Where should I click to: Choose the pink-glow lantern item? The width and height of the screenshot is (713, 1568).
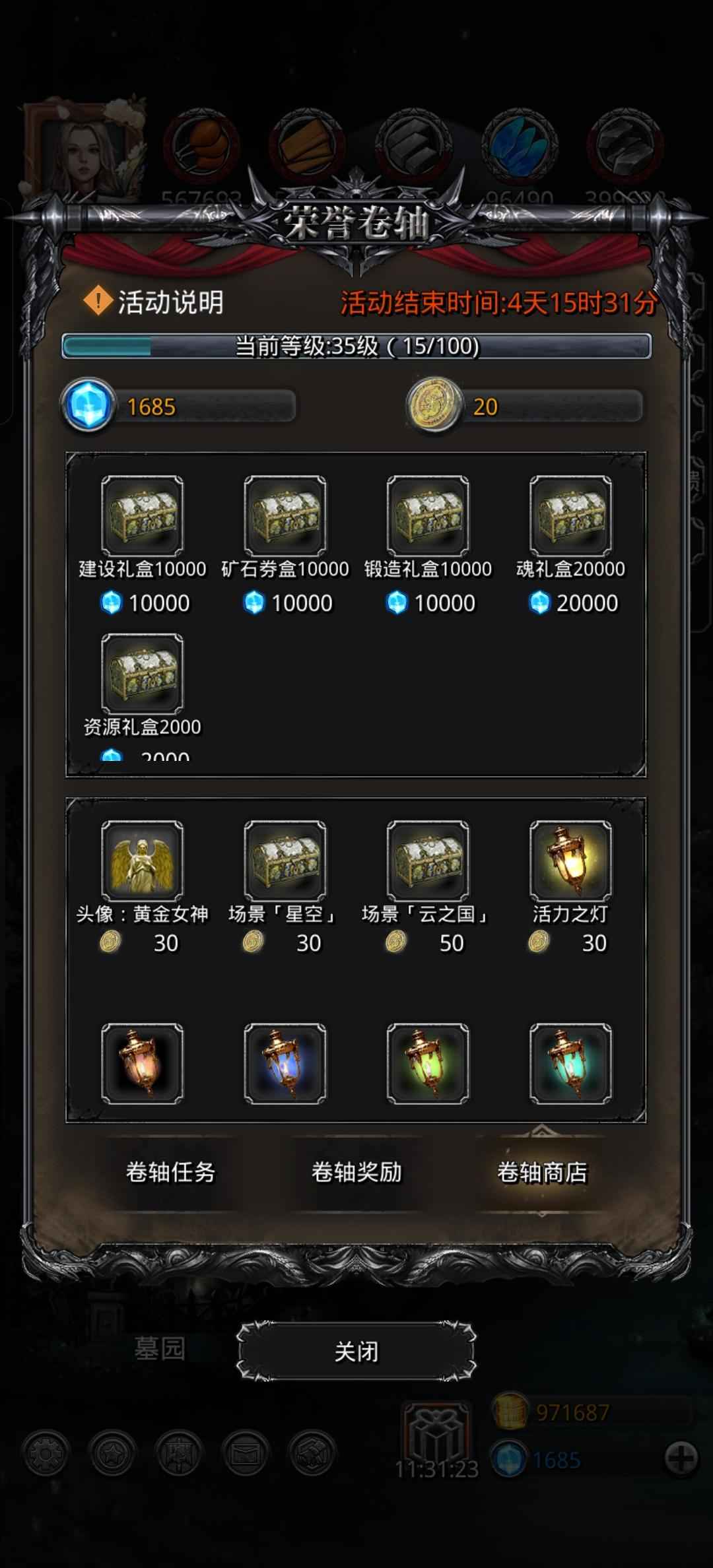tap(142, 1064)
